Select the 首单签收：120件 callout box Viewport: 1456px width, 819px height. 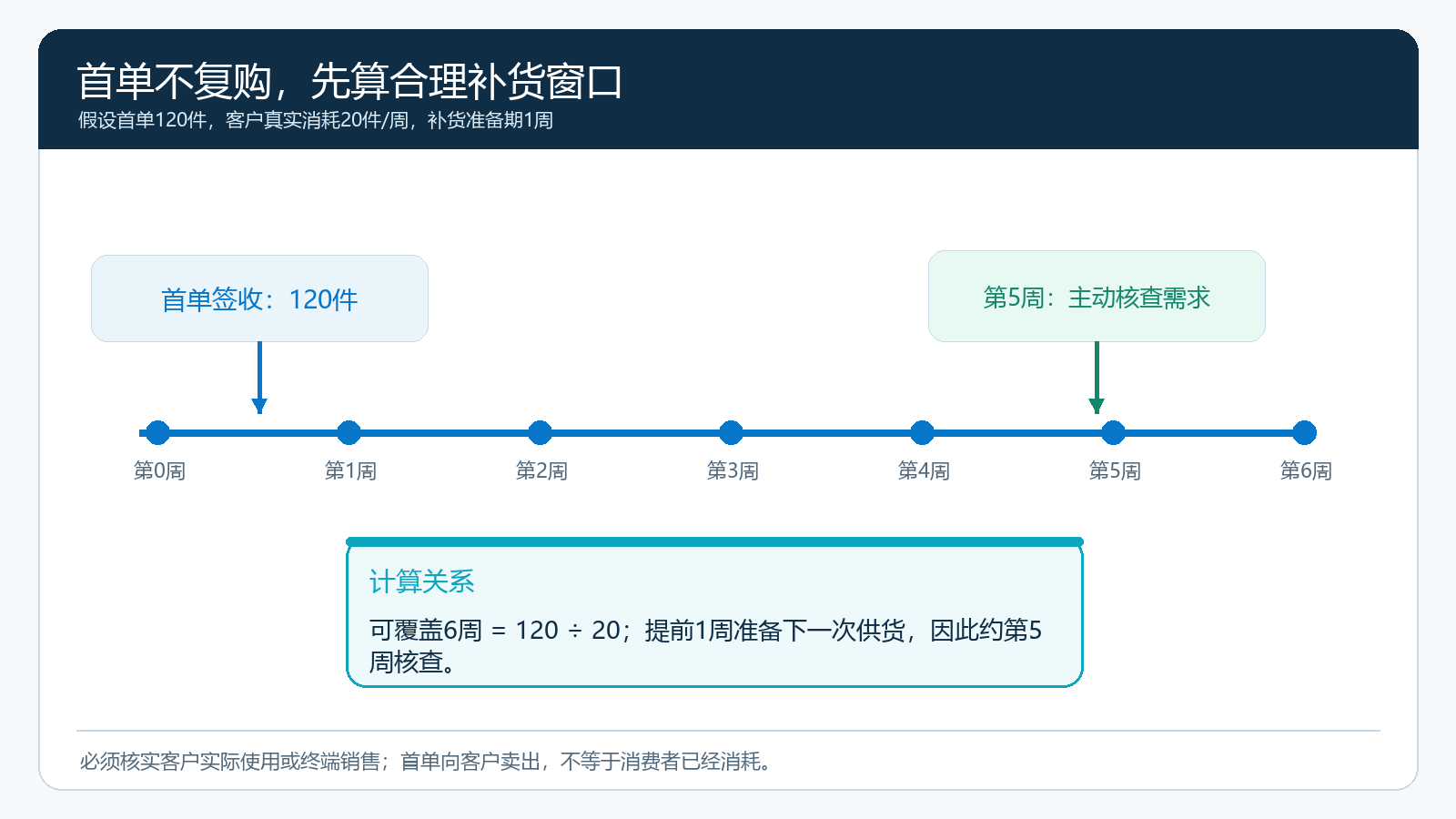[x=259, y=298]
